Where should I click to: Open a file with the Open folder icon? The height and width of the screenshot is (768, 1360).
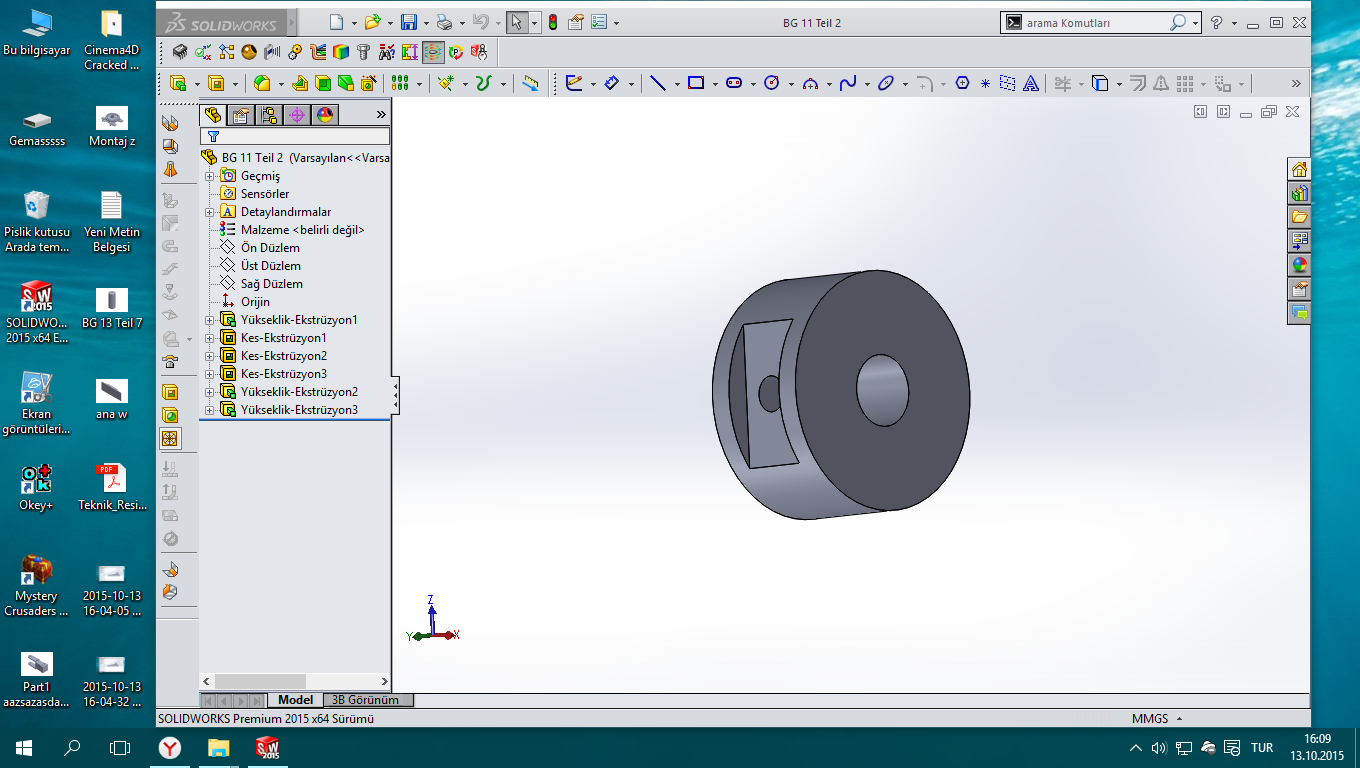(x=372, y=22)
